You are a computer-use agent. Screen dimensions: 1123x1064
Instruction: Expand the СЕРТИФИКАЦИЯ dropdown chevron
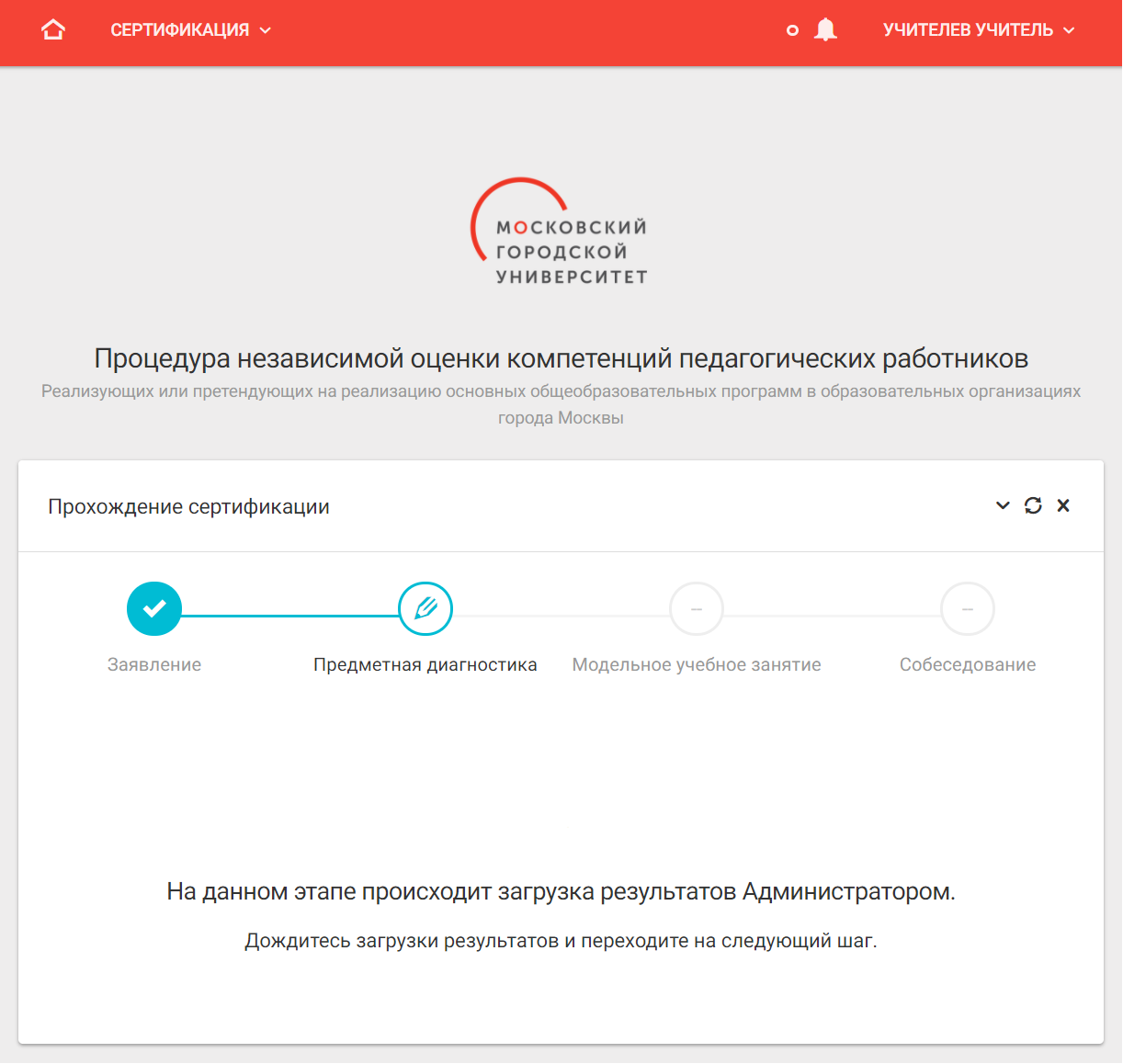pyautogui.click(x=265, y=29)
